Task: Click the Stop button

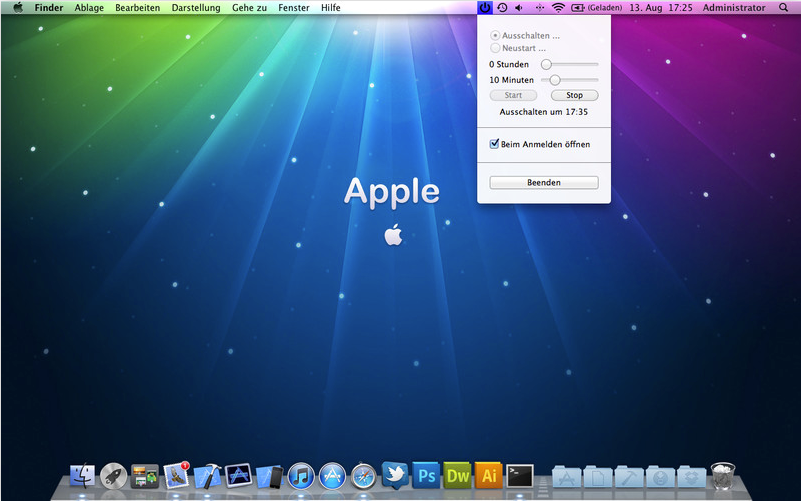Action: coord(575,96)
